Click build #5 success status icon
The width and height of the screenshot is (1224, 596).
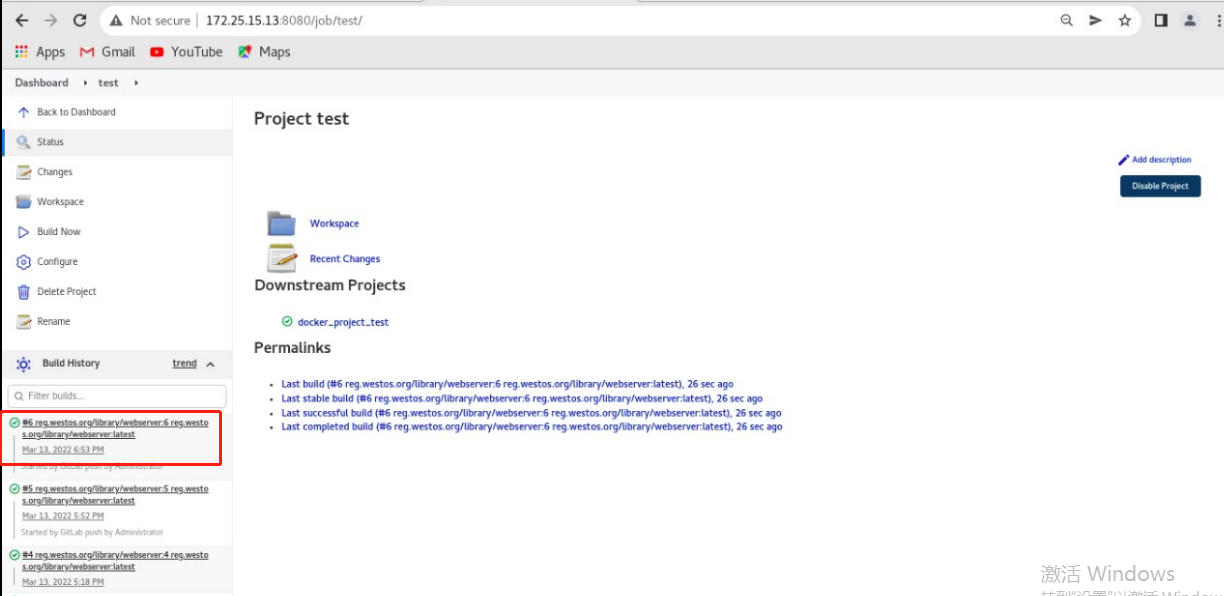(15, 489)
